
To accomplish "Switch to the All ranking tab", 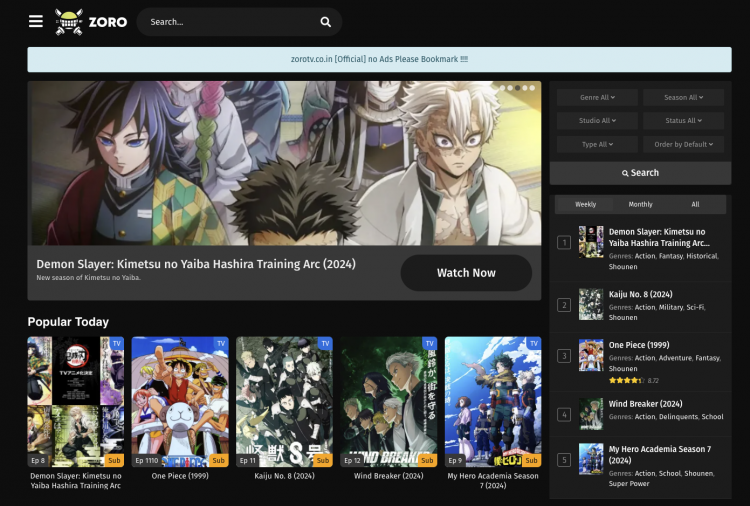I will [x=695, y=204].
